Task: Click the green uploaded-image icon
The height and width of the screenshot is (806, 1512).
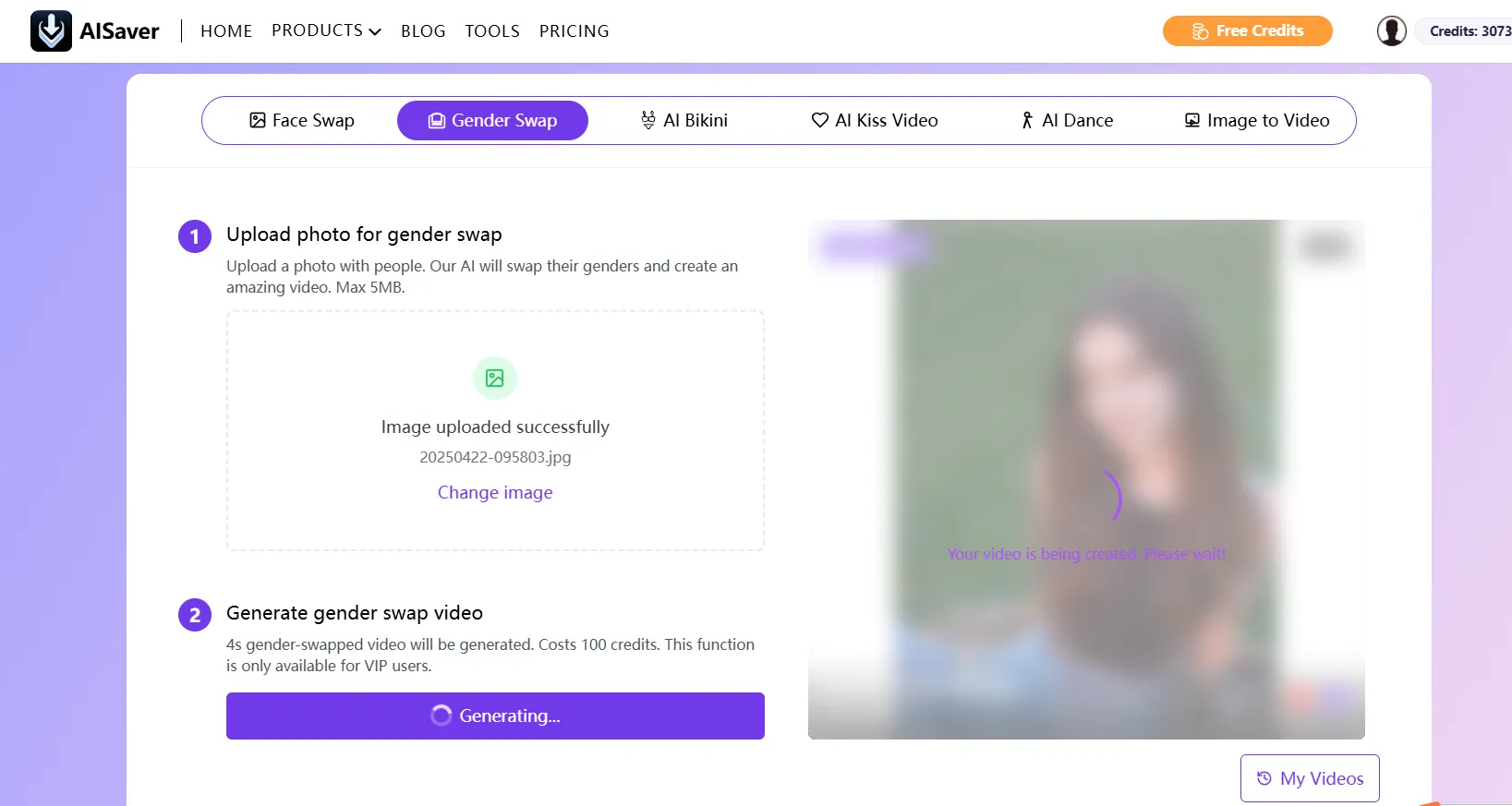Action: point(495,378)
